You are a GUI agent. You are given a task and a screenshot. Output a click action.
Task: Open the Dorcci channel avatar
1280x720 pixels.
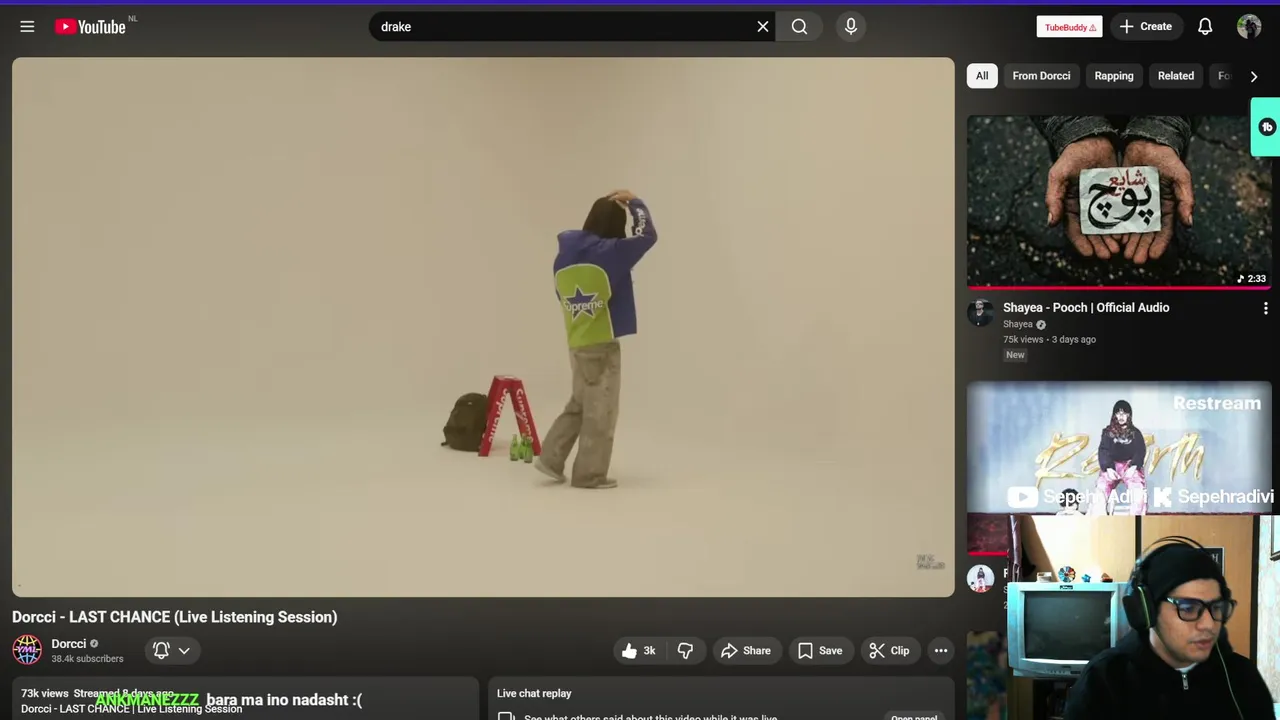point(27,650)
